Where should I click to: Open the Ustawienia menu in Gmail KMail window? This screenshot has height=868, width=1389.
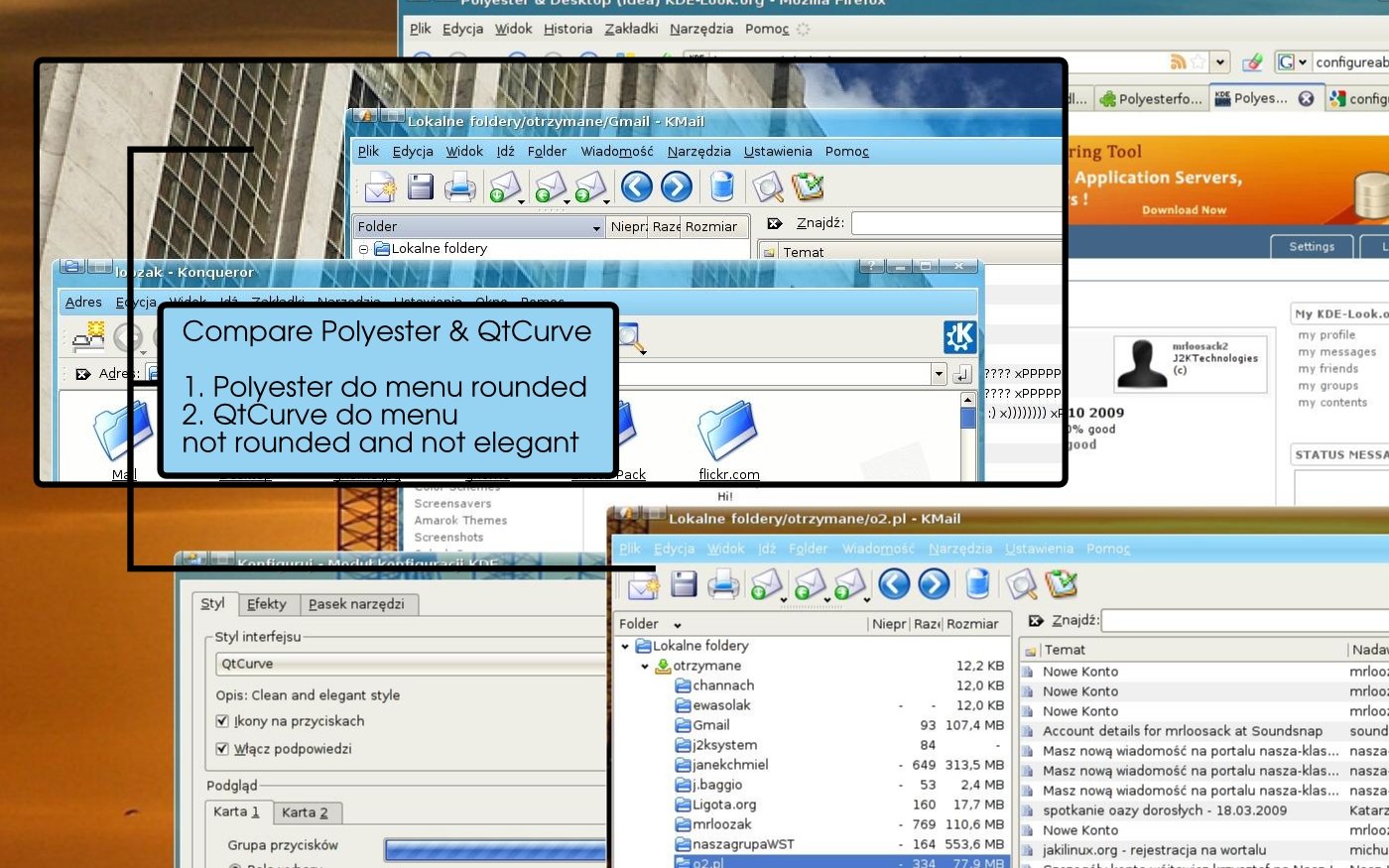[x=778, y=151]
